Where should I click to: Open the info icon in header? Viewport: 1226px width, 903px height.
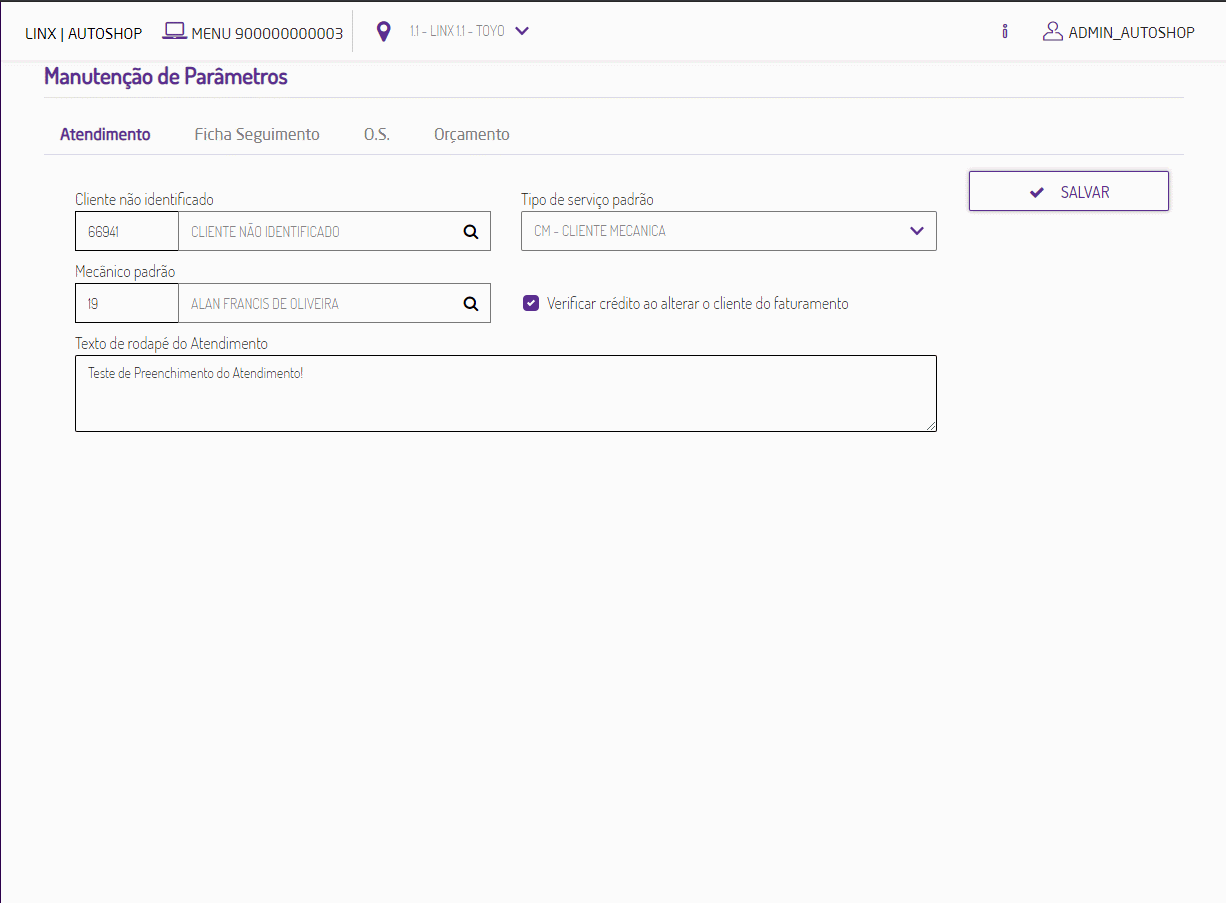1004,31
